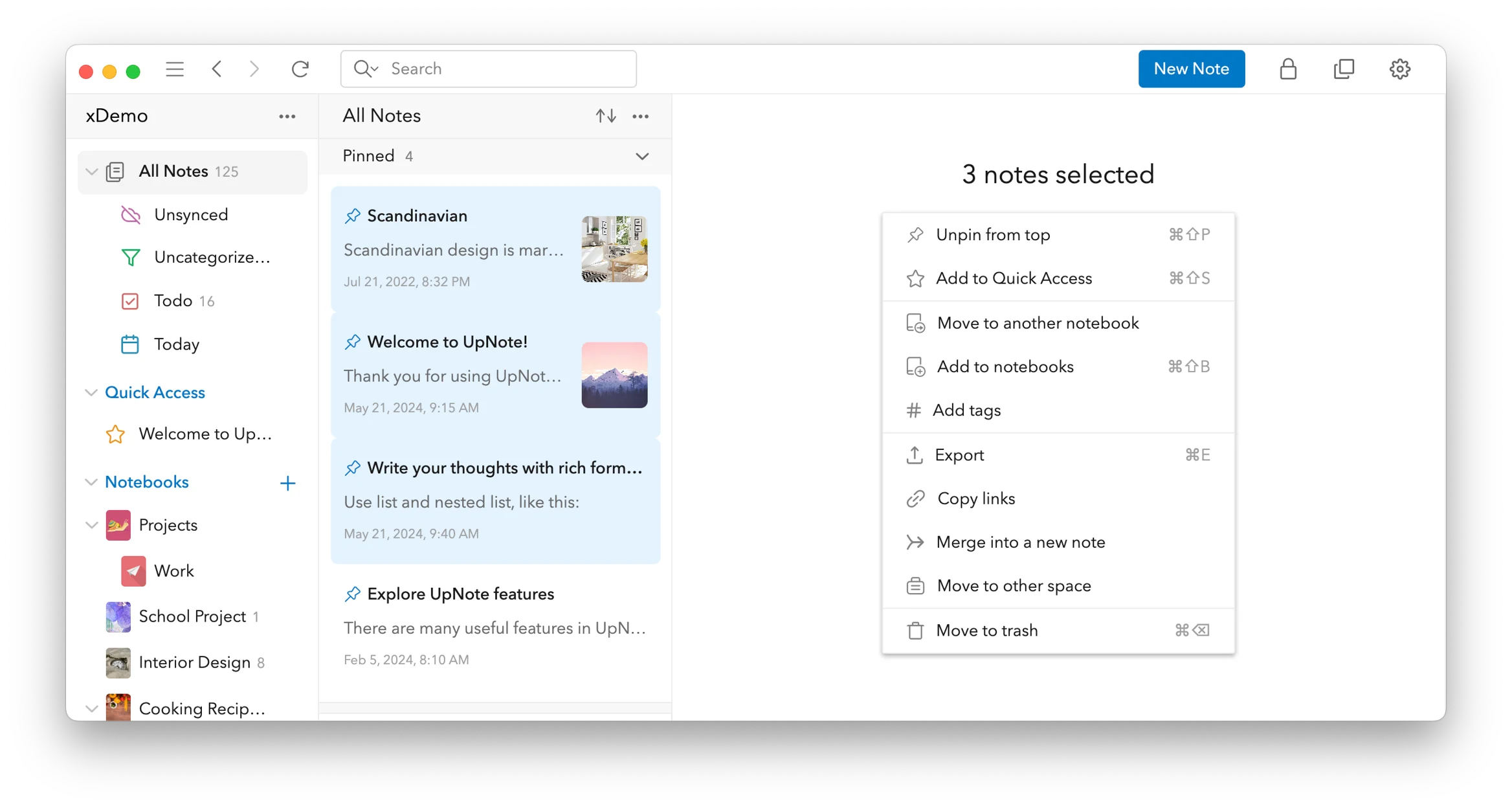The height and width of the screenshot is (808, 1512).
Task: Collapse the Quick Access section
Action: pos(91,392)
